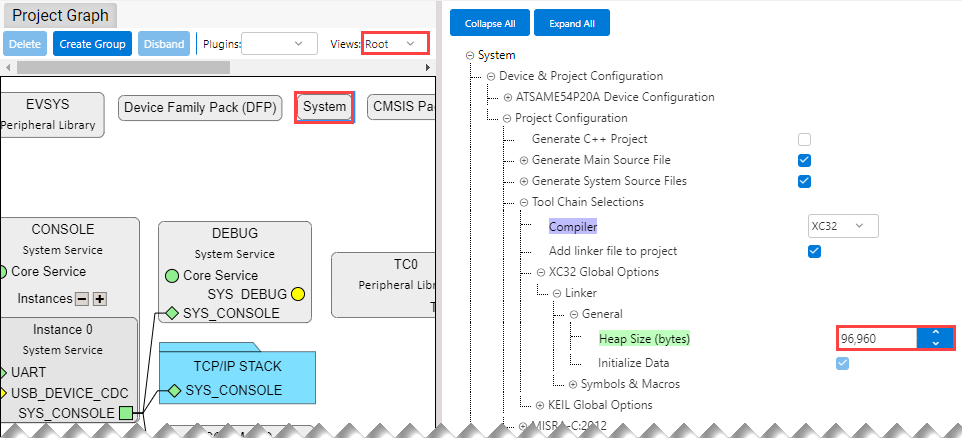
Task: Click the green SYS_CONSOLE square on Instance 0
Action: 125,412
